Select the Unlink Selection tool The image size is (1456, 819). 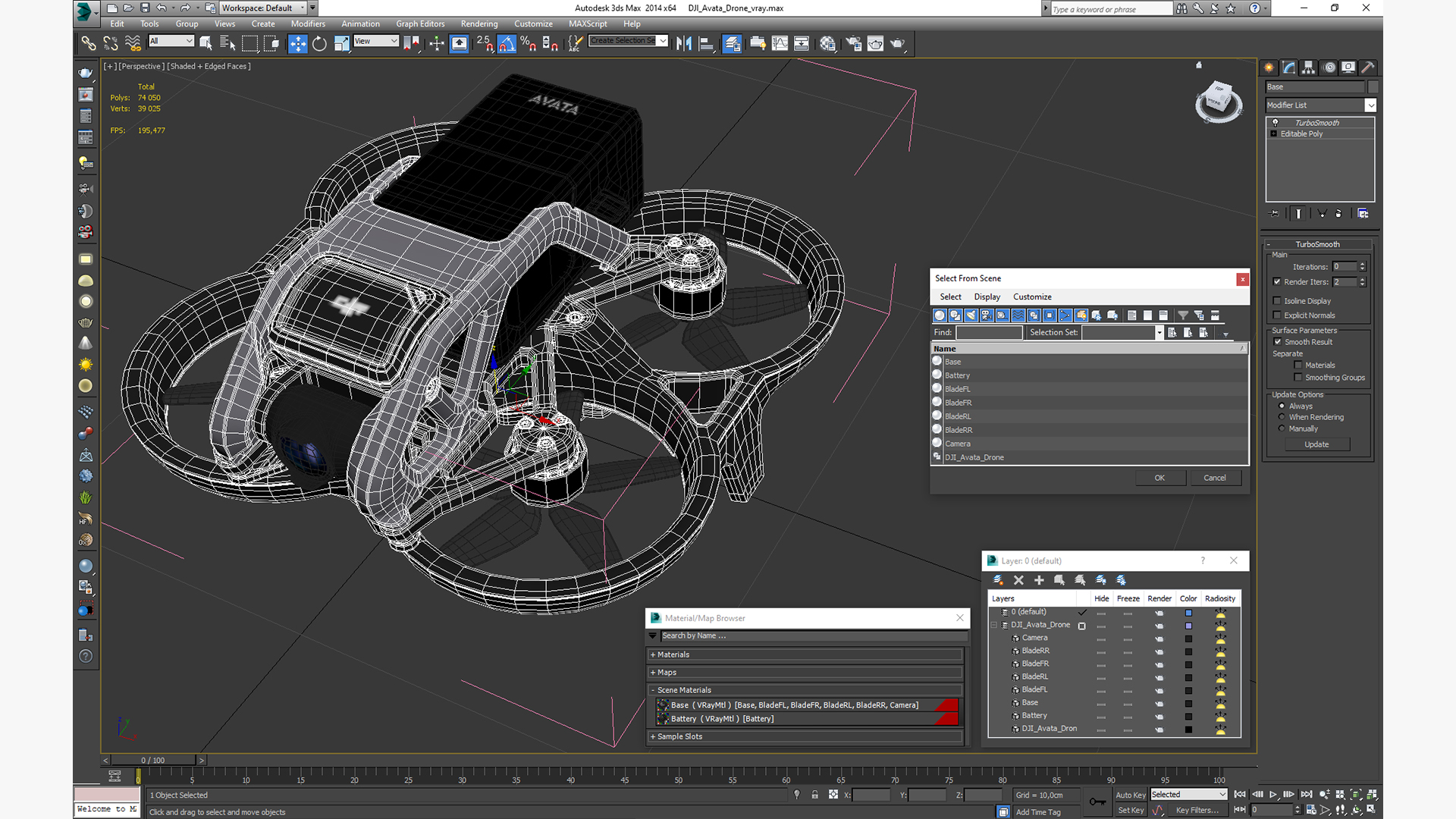coord(111,43)
